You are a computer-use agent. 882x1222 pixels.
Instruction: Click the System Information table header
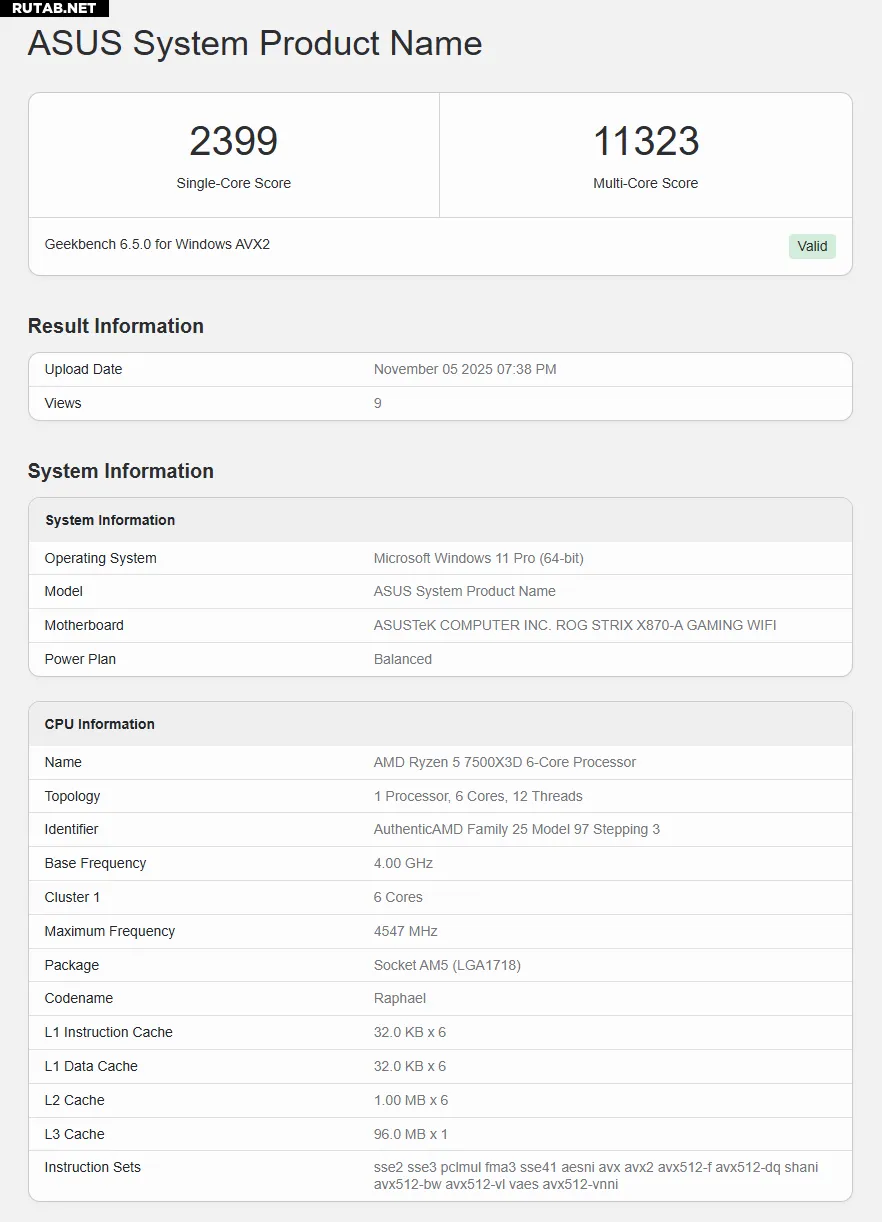pos(110,520)
